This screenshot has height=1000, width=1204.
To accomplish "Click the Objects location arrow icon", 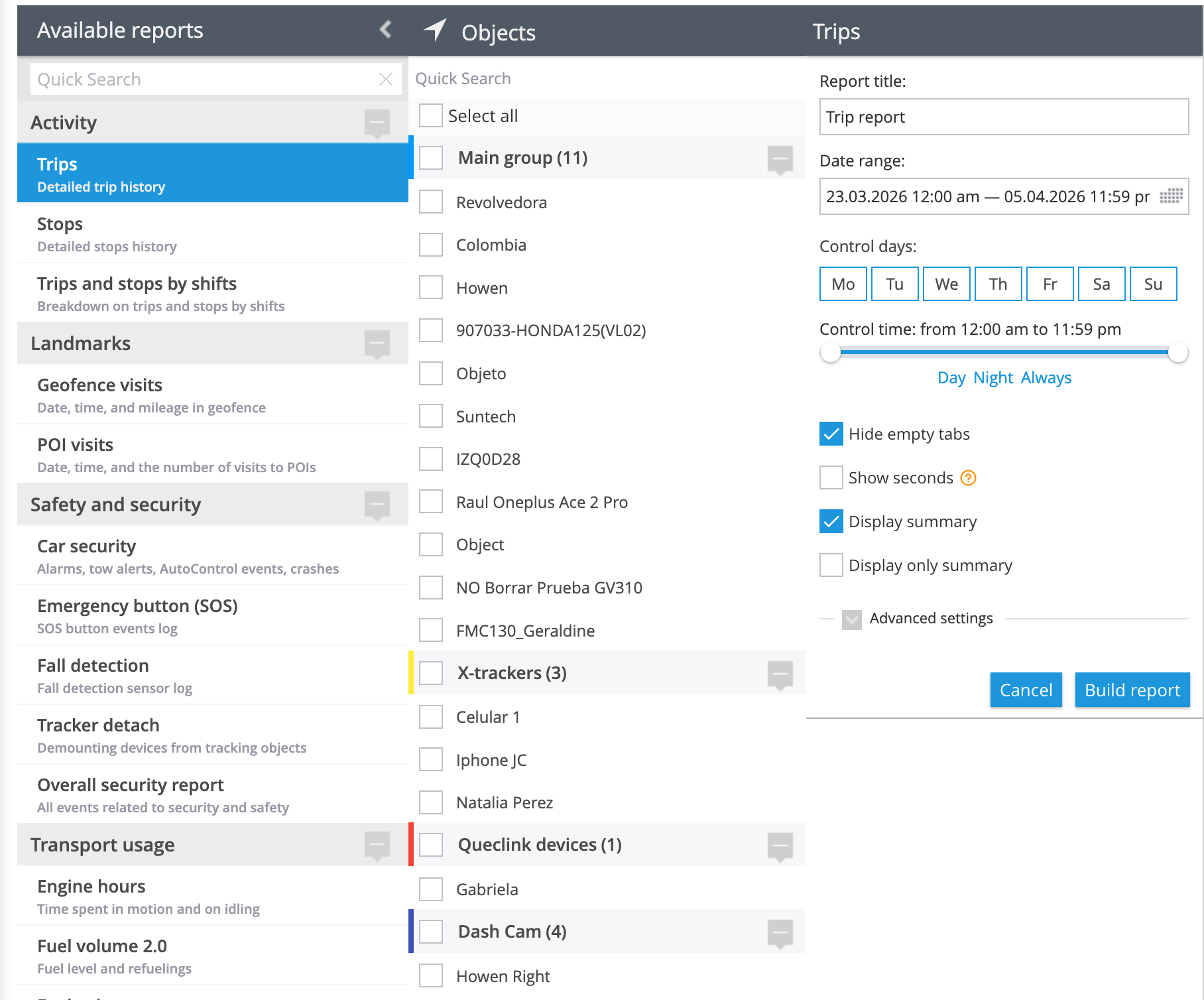I will (x=436, y=30).
